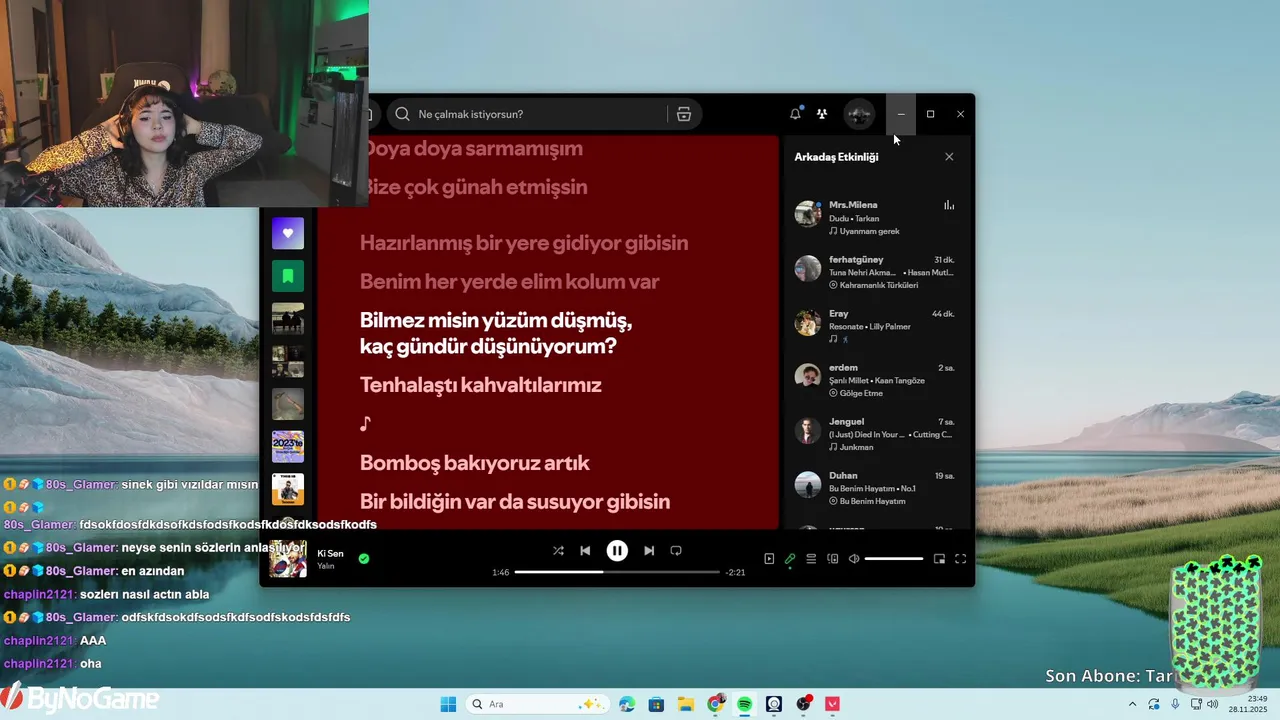Open erdem's friend activity entry
Screen dimensions: 1280x720
tap(875, 379)
